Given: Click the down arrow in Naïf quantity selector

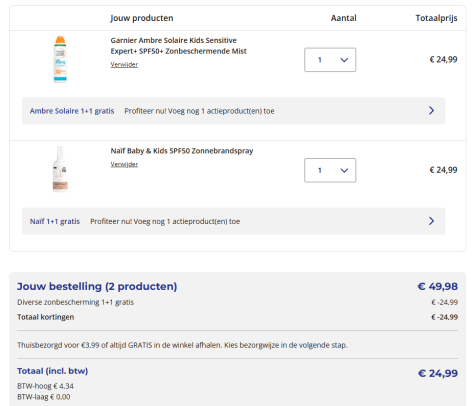Looking at the screenshot, I should pos(344,171).
